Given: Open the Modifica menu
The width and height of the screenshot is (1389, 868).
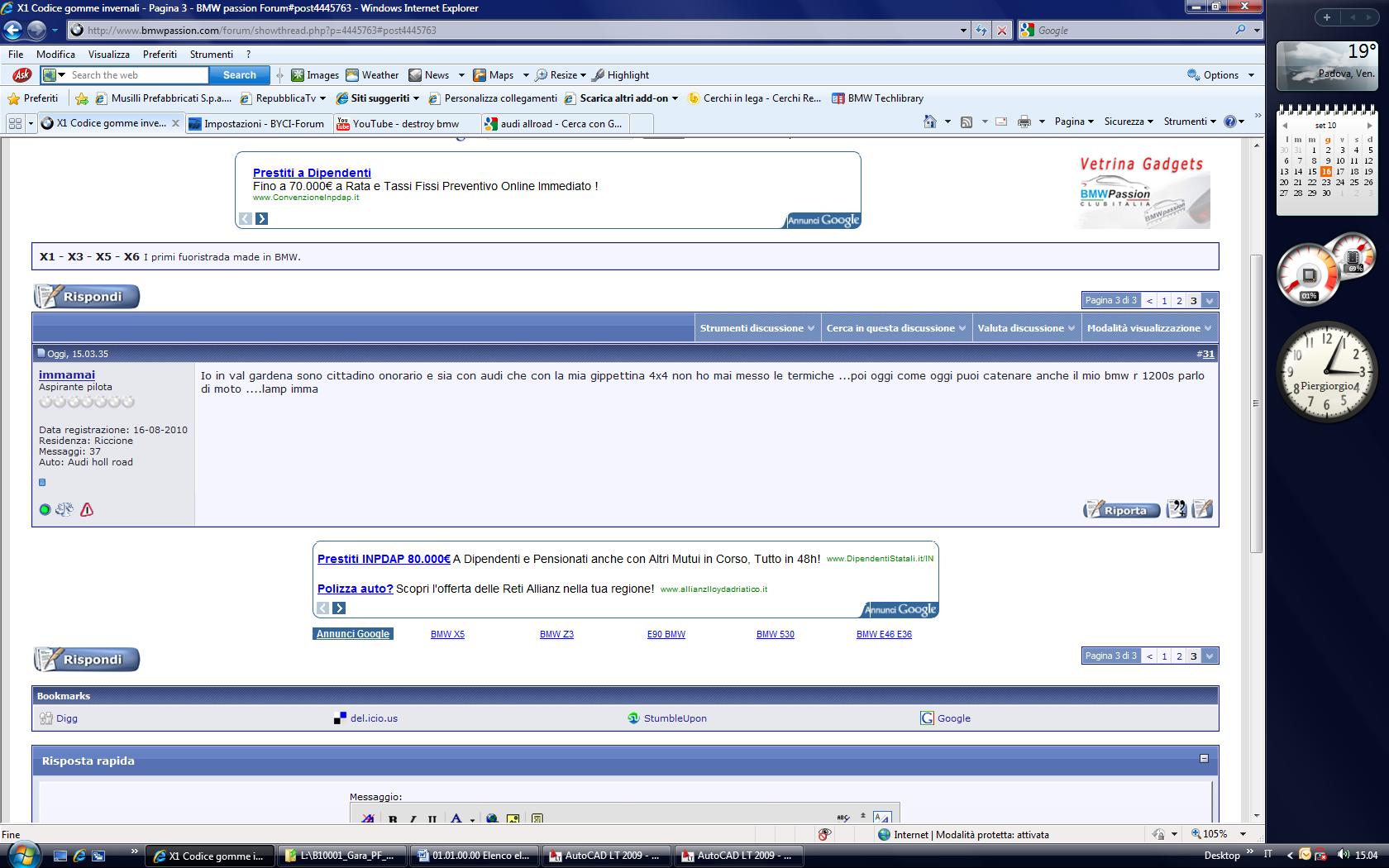Looking at the screenshot, I should [x=55, y=54].
